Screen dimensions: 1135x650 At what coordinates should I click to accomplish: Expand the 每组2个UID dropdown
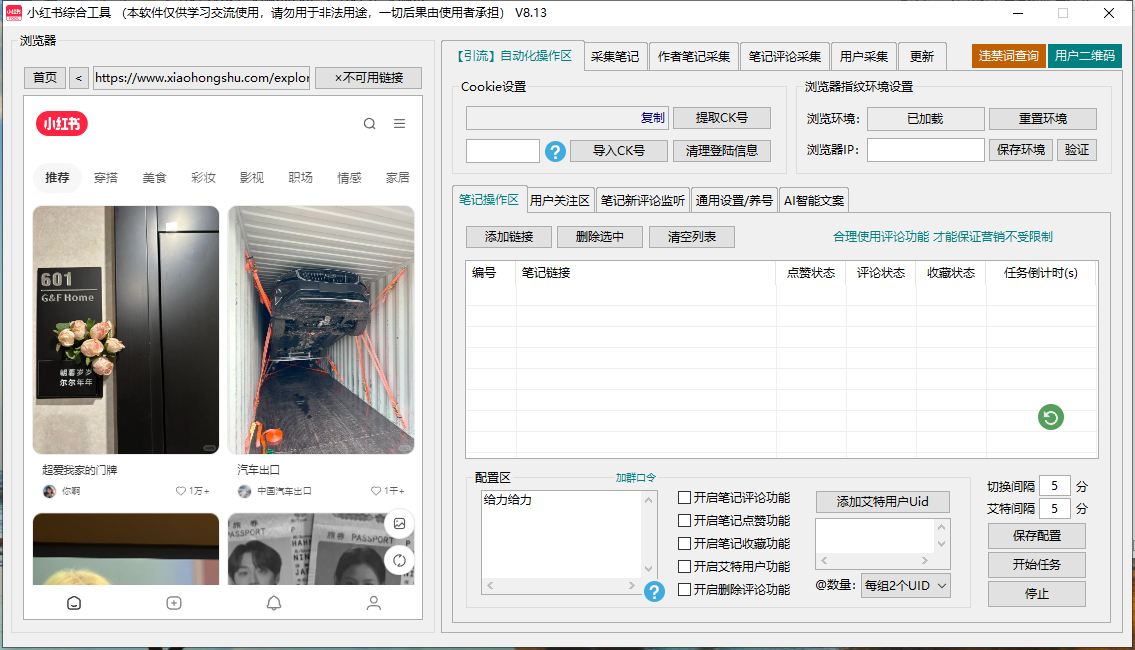(905, 586)
